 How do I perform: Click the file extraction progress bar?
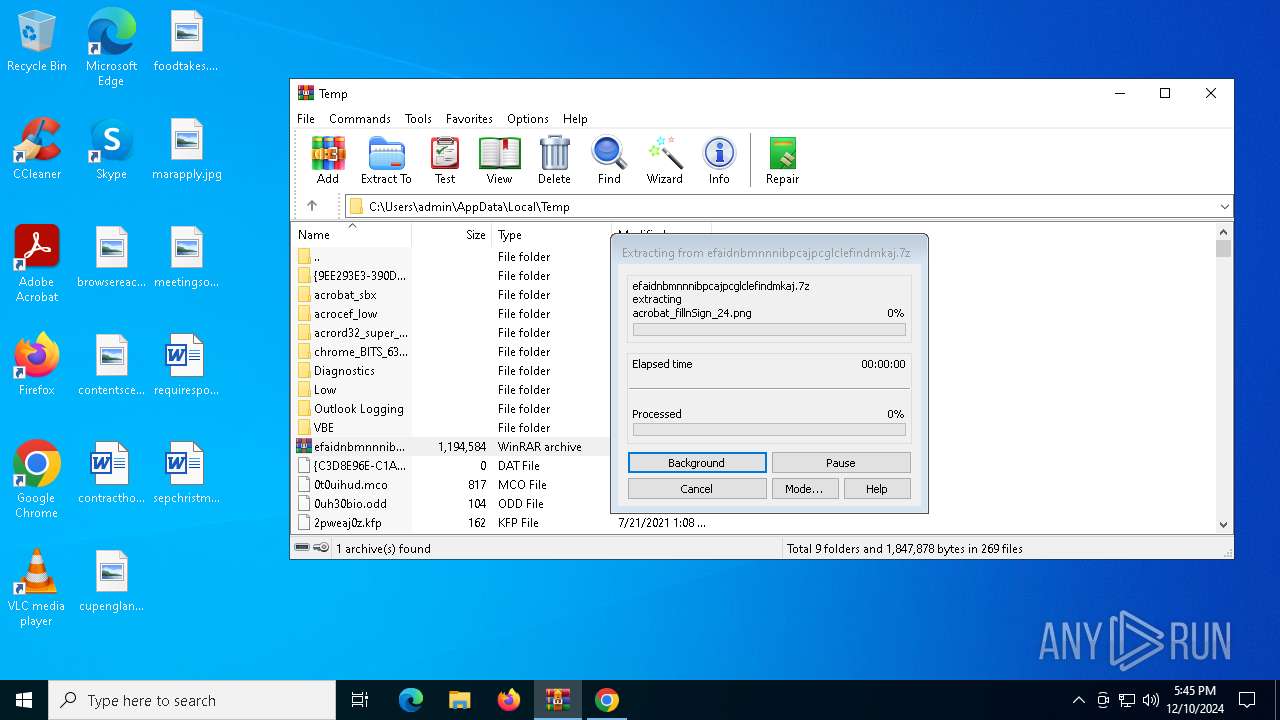click(769, 330)
